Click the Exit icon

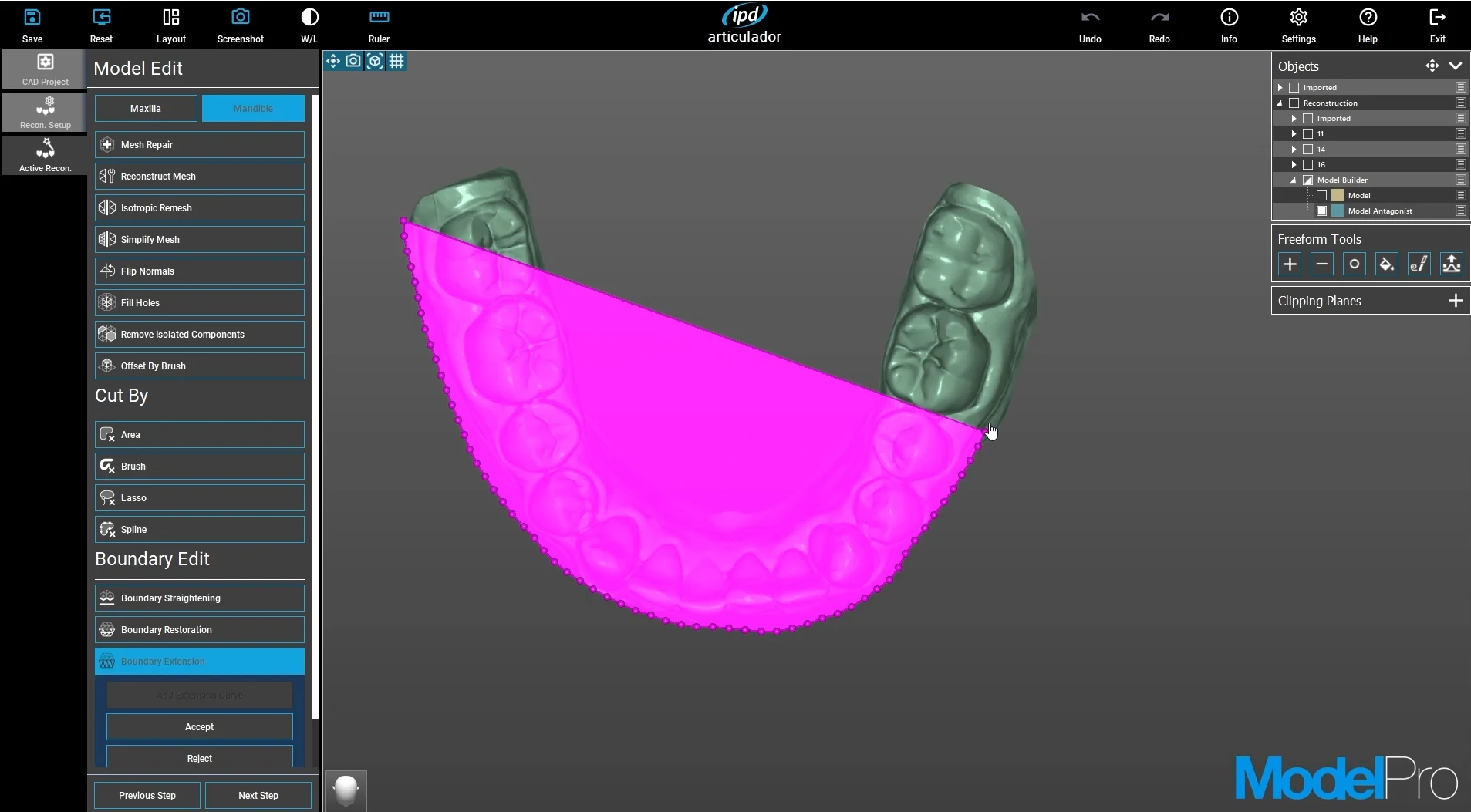(1438, 17)
